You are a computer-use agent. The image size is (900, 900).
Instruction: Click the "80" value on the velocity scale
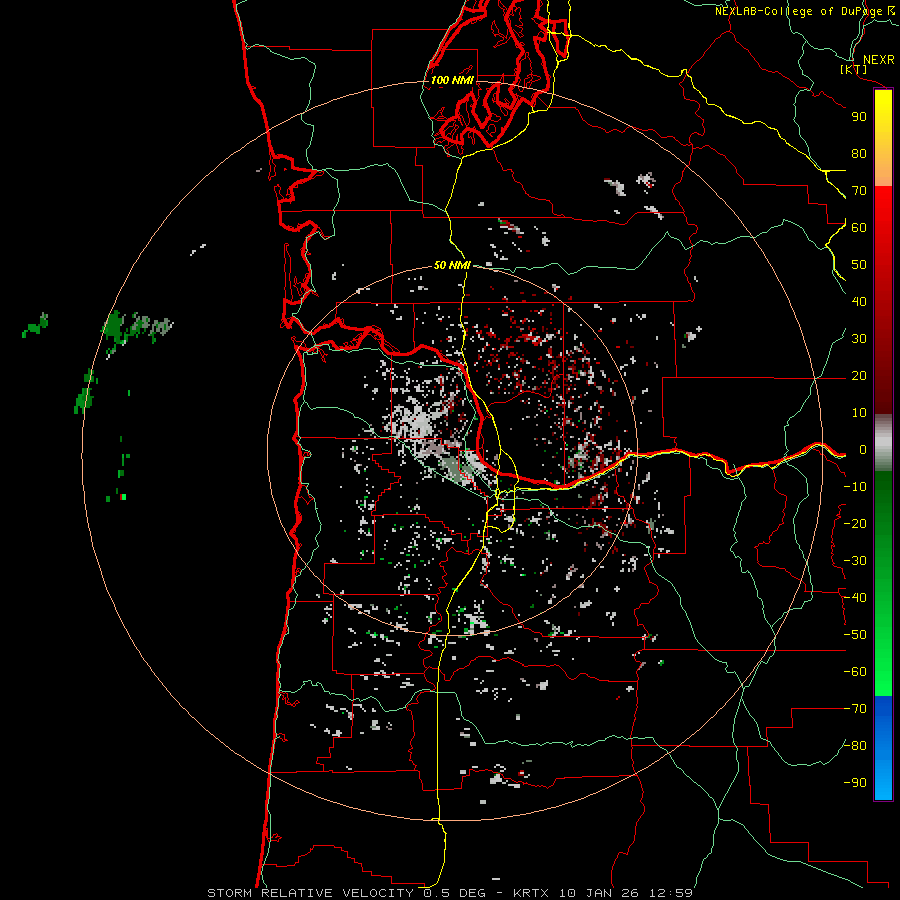point(859,154)
